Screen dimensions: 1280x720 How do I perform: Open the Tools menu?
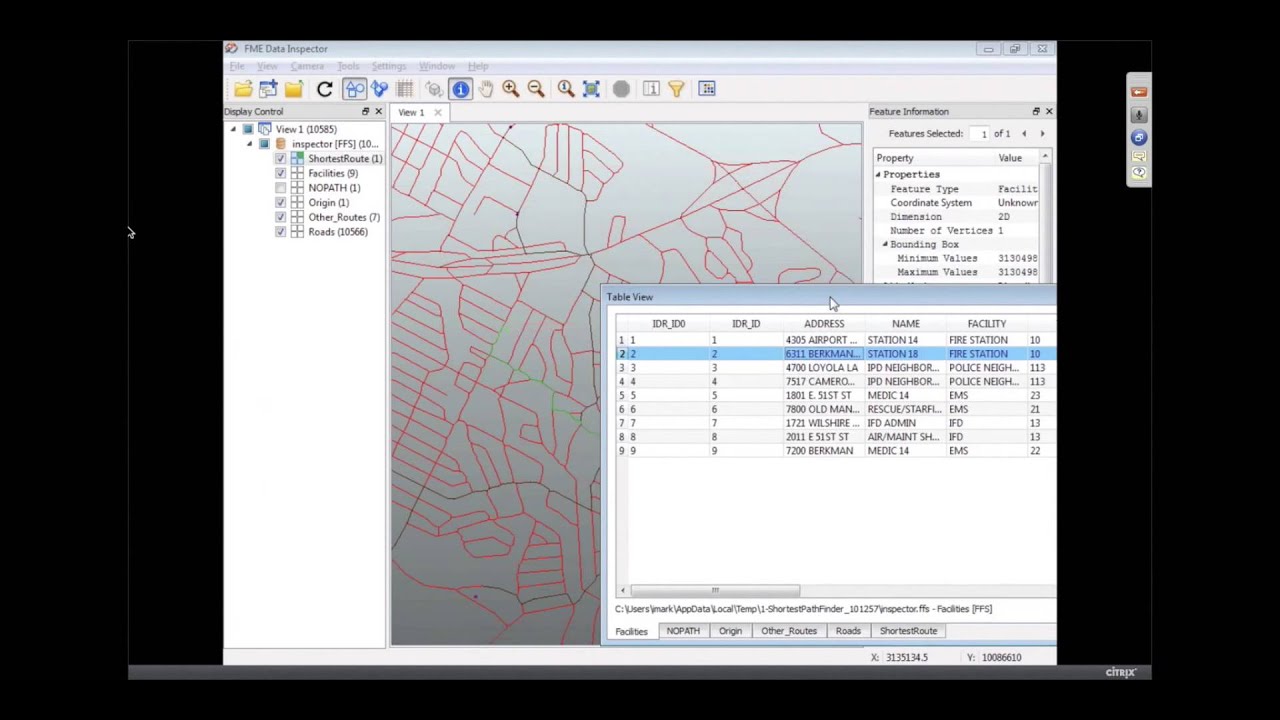348,66
